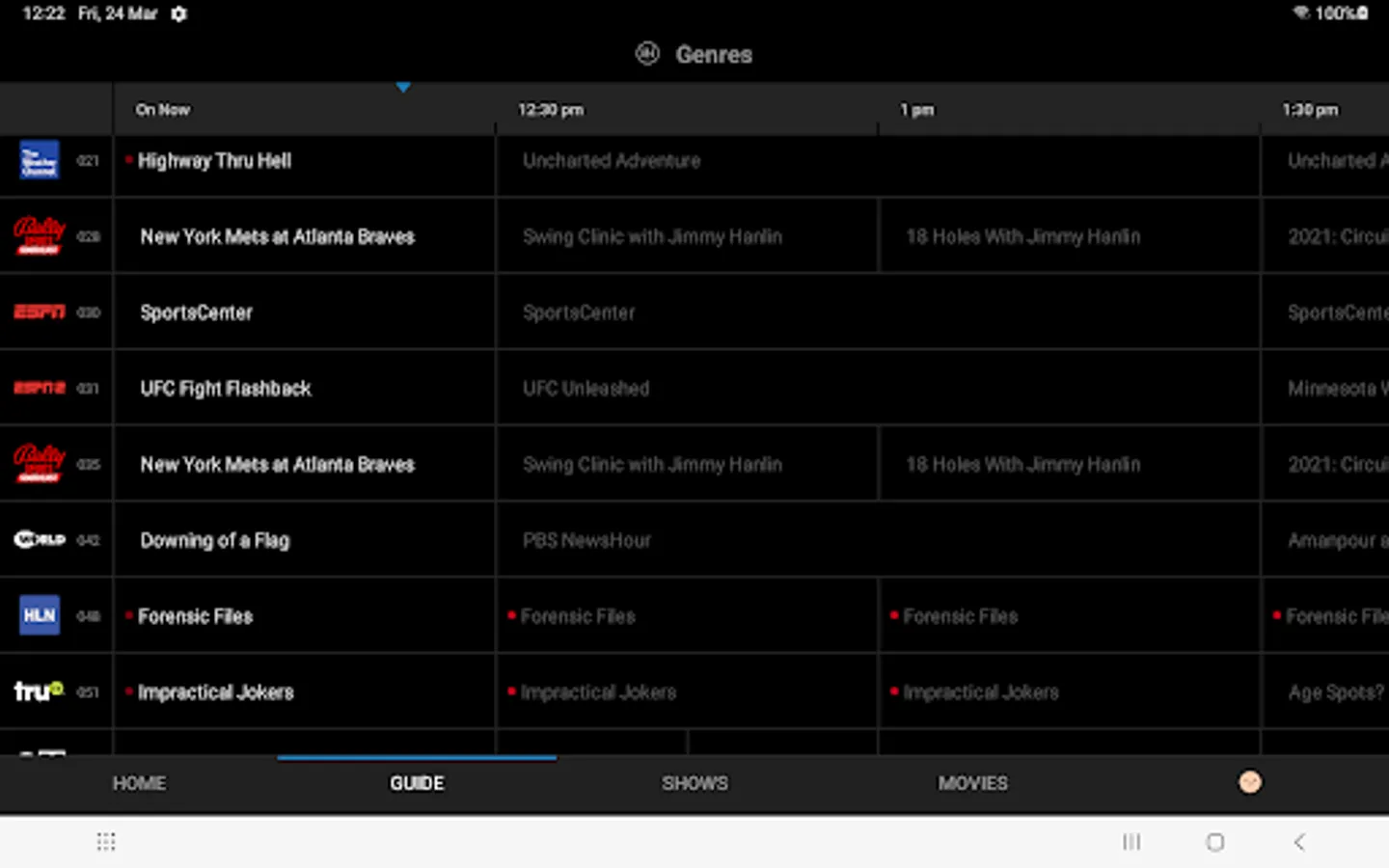The width and height of the screenshot is (1389, 868).
Task: Open SportsCenter in the On Now column
Action: point(305,312)
